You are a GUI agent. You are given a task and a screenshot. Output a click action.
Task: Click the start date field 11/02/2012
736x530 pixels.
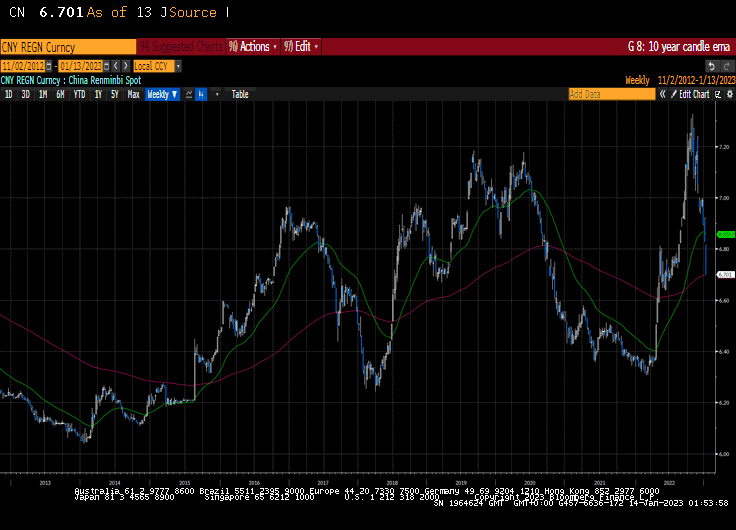pos(23,66)
